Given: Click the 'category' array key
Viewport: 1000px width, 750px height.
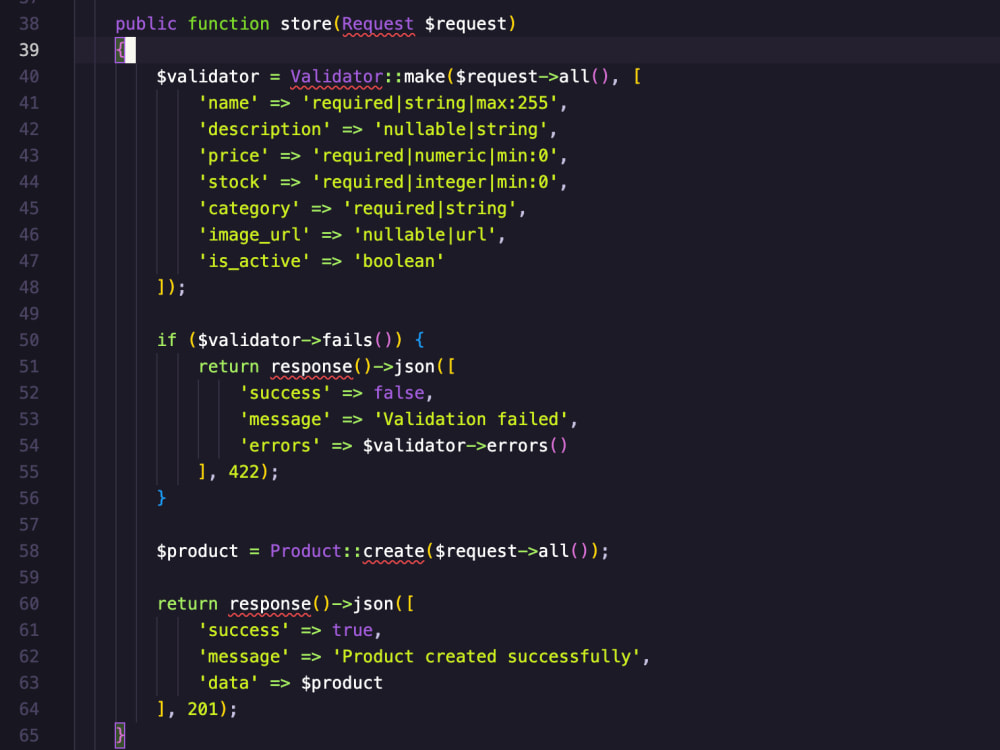Looking at the screenshot, I should (249, 209).
